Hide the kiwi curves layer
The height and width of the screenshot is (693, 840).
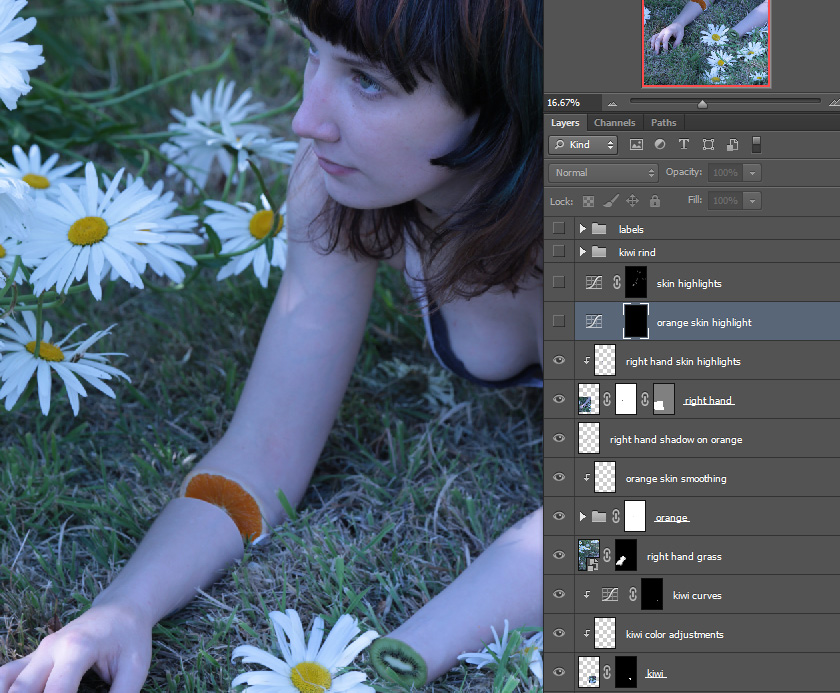559,594
